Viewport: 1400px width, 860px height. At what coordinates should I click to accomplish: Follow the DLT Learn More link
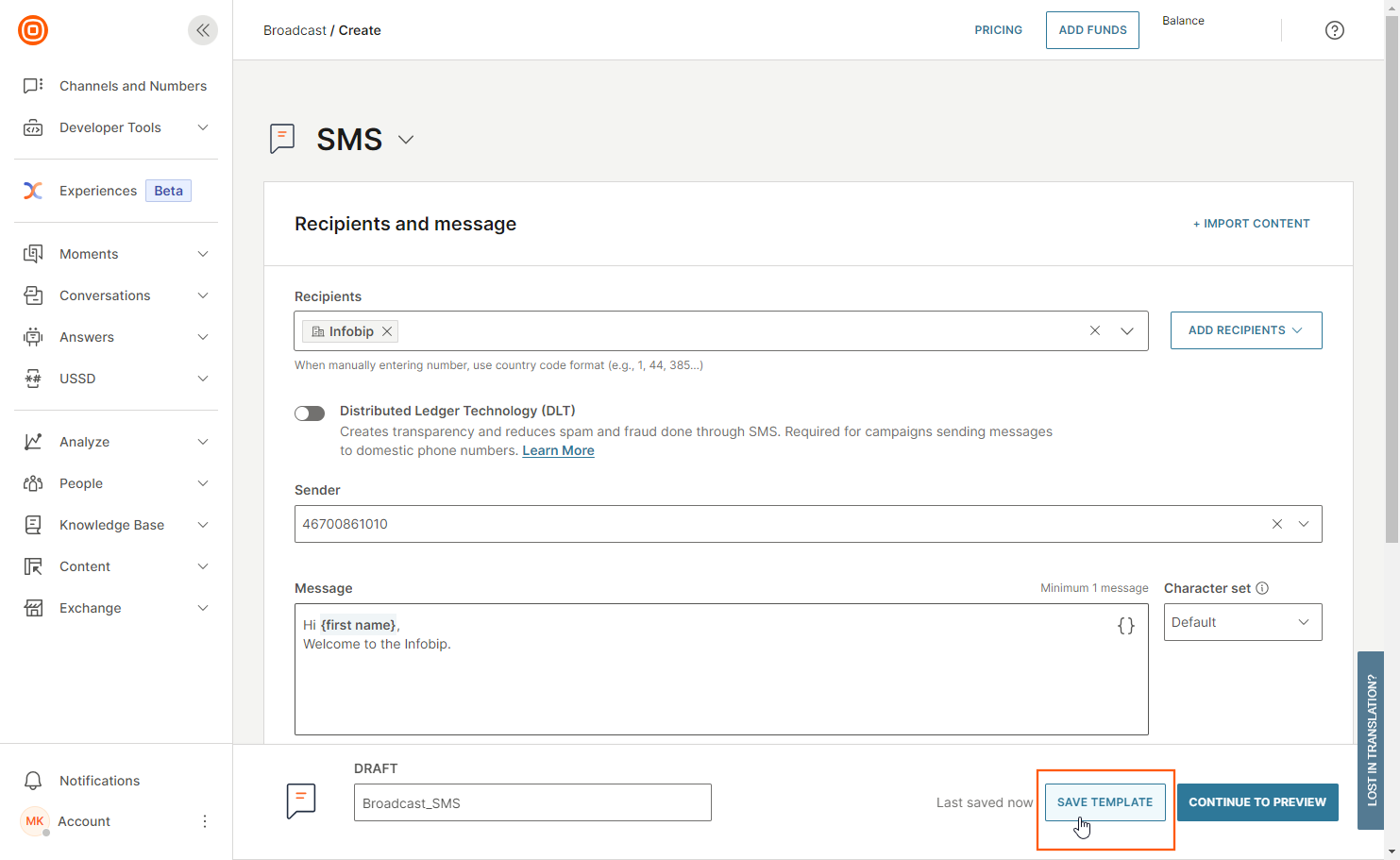pyautogui.click(x=558, y=450)
